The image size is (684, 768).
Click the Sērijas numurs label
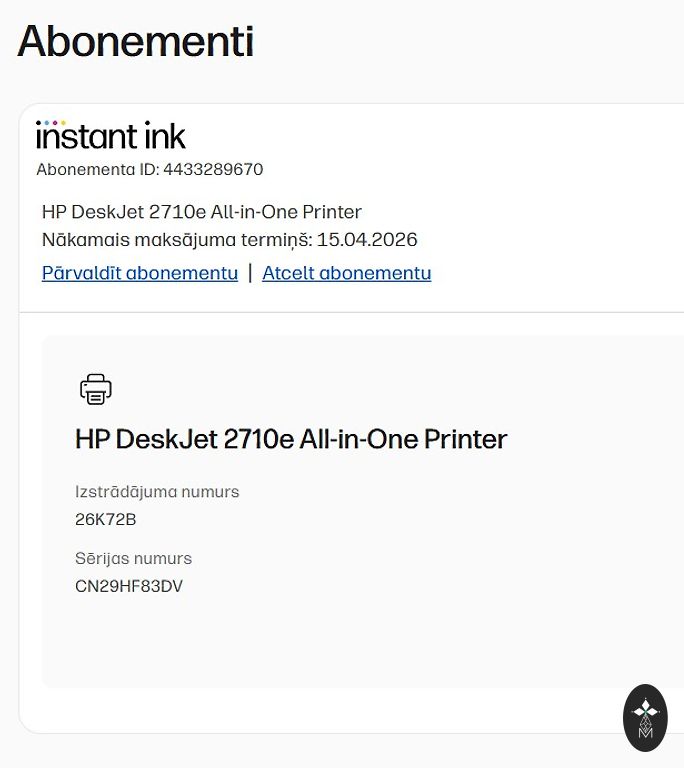coord(133,559)
